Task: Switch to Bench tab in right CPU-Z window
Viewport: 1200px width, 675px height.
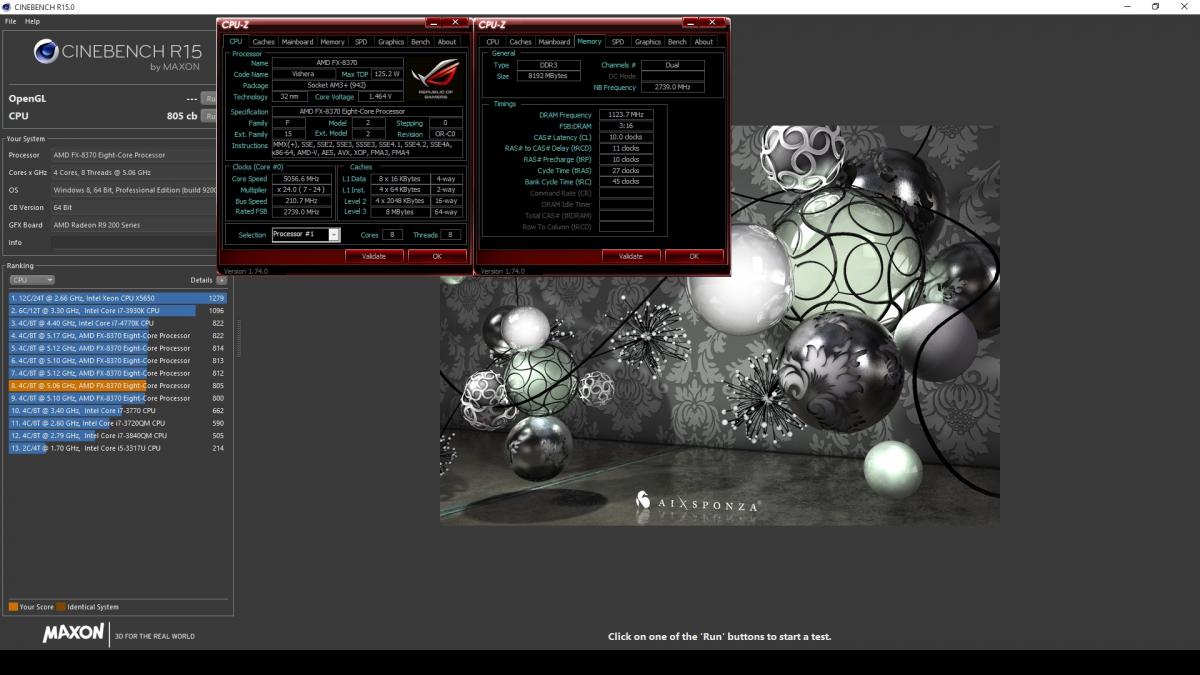Action: pos(678,42)
